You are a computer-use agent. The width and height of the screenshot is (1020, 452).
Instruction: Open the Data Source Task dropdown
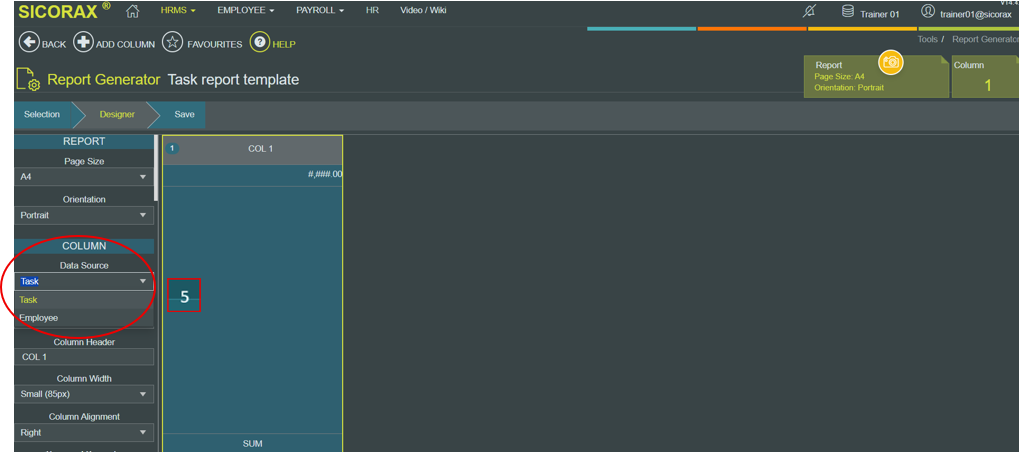[x=84, y=282]
